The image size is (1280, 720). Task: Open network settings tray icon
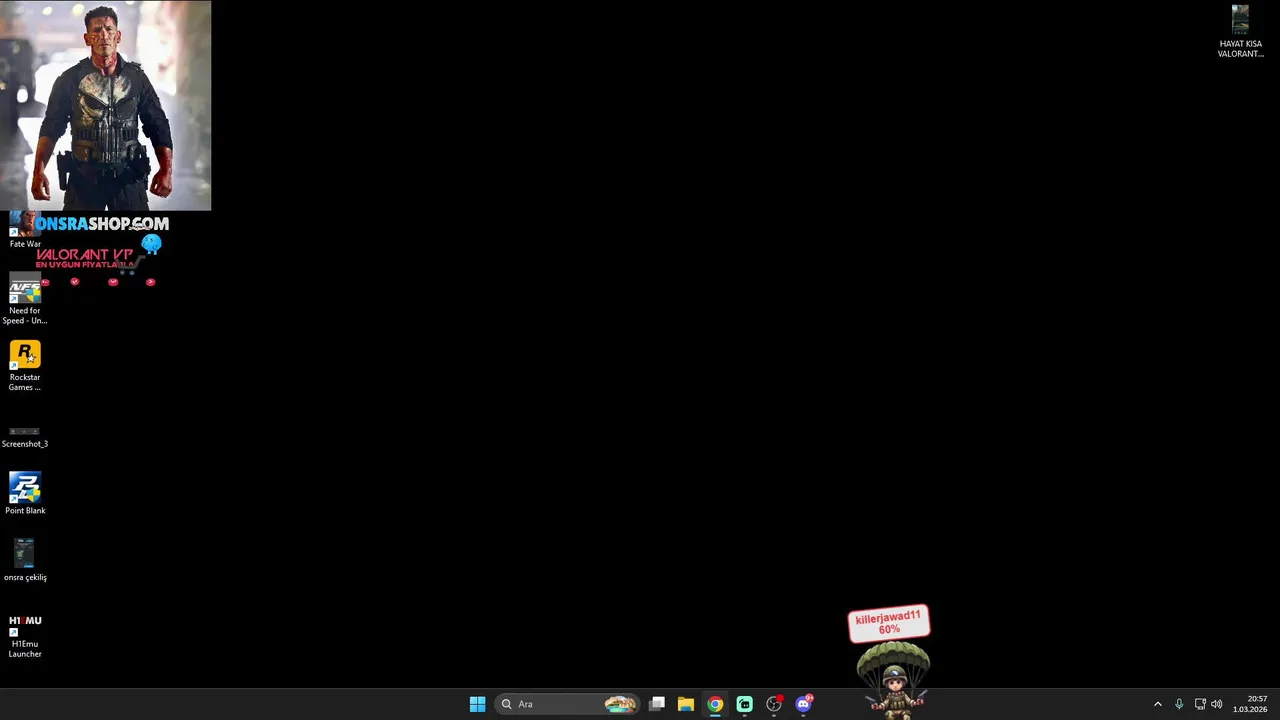[x=1200, y=704]
